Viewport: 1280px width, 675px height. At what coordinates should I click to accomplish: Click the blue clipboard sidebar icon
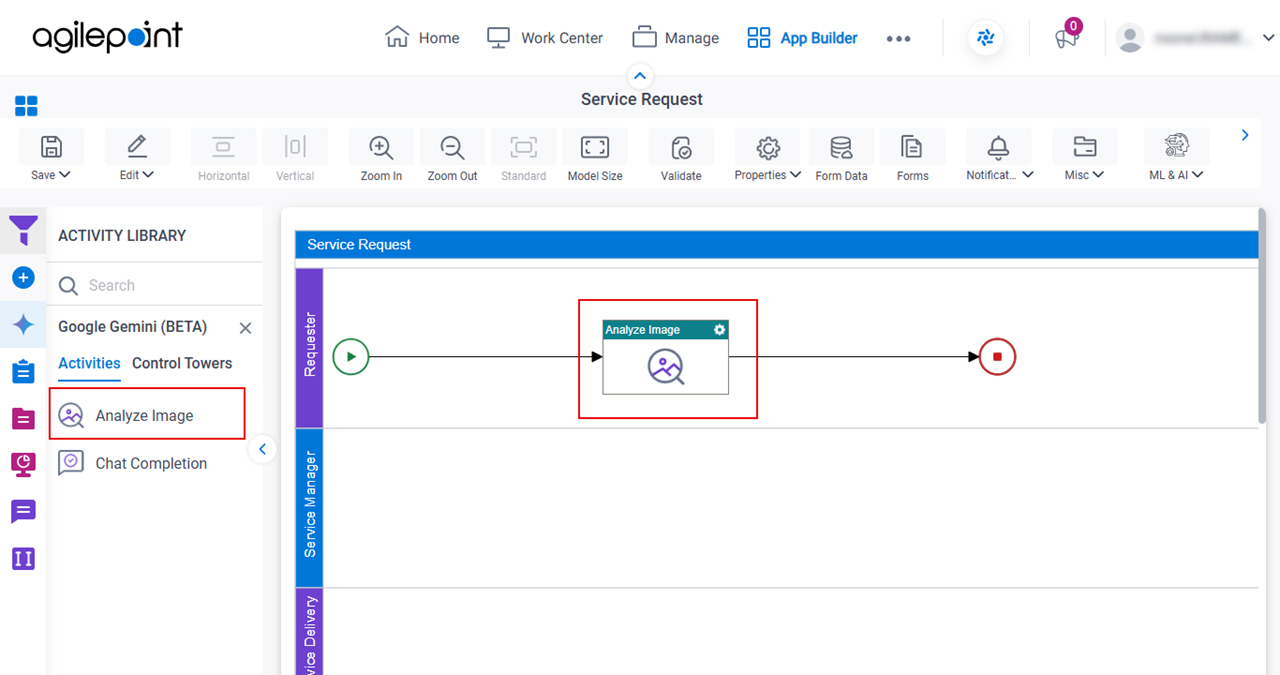[23, 372]
